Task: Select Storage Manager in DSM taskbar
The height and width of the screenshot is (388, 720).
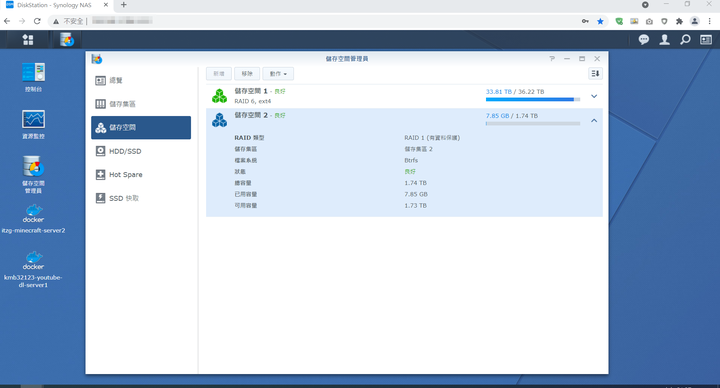Action: click(x=67, y=40)
